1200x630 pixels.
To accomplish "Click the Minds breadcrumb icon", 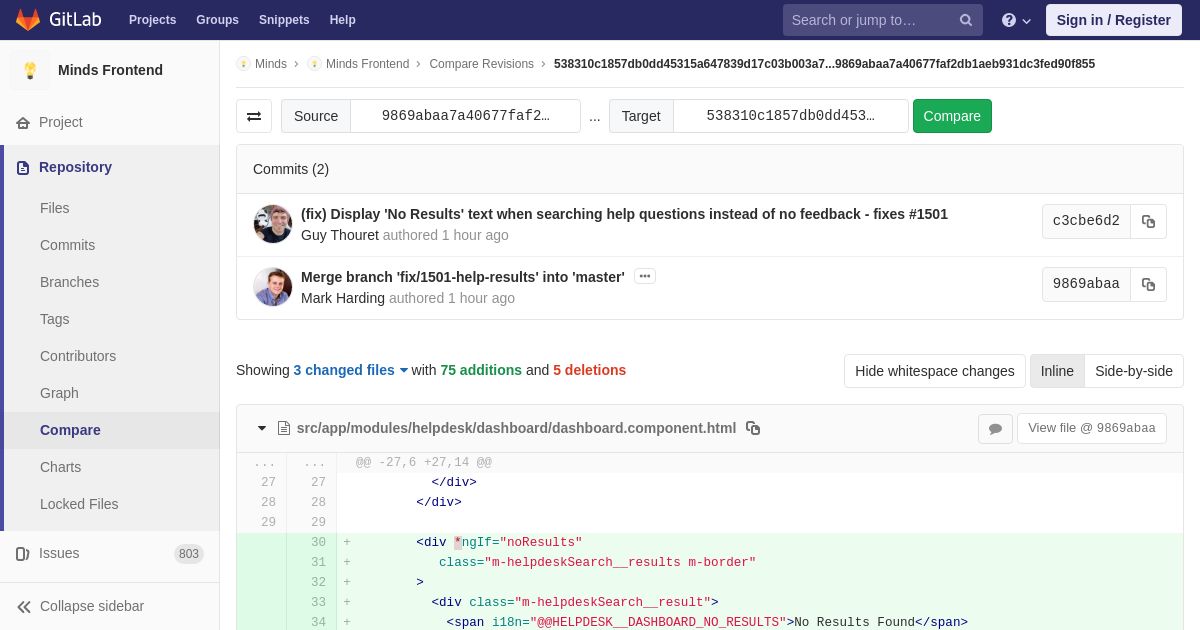I will point(243,64).
